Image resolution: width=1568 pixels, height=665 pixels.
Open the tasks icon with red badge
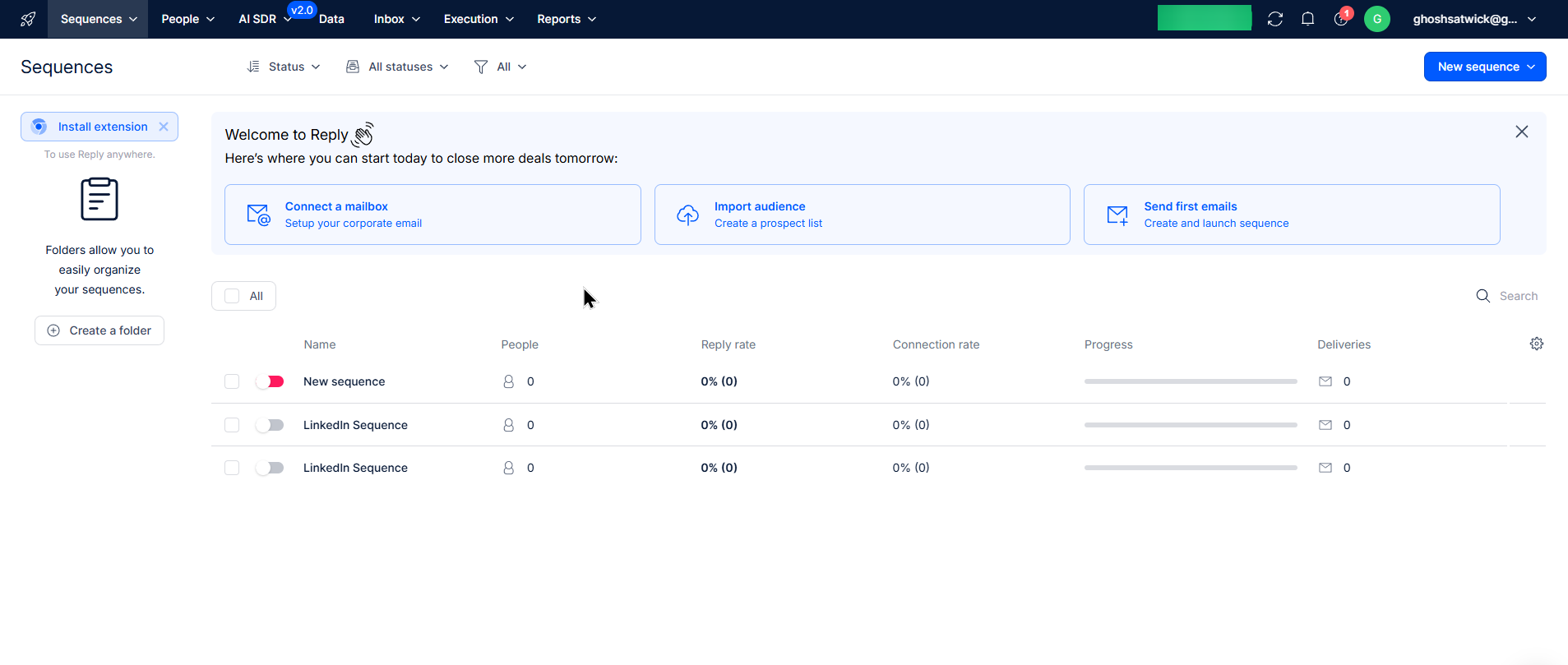coord(1341,18)
